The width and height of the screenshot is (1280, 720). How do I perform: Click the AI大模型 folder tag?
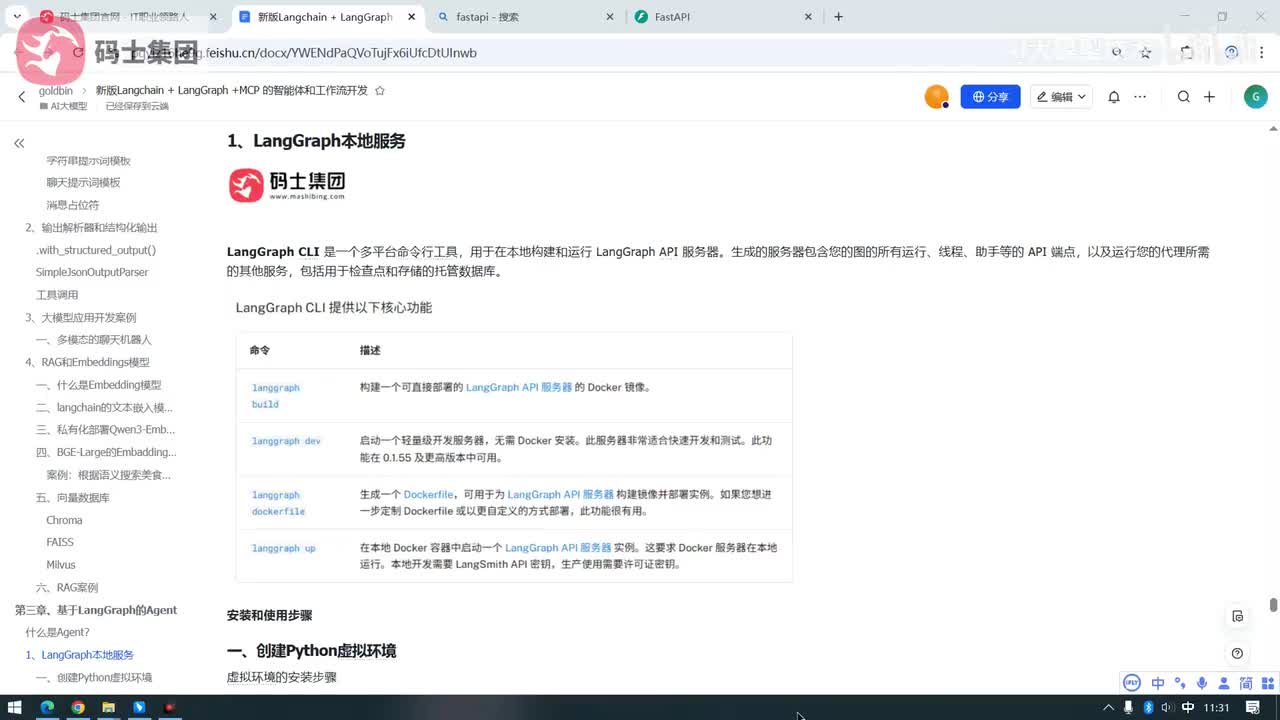63,106
